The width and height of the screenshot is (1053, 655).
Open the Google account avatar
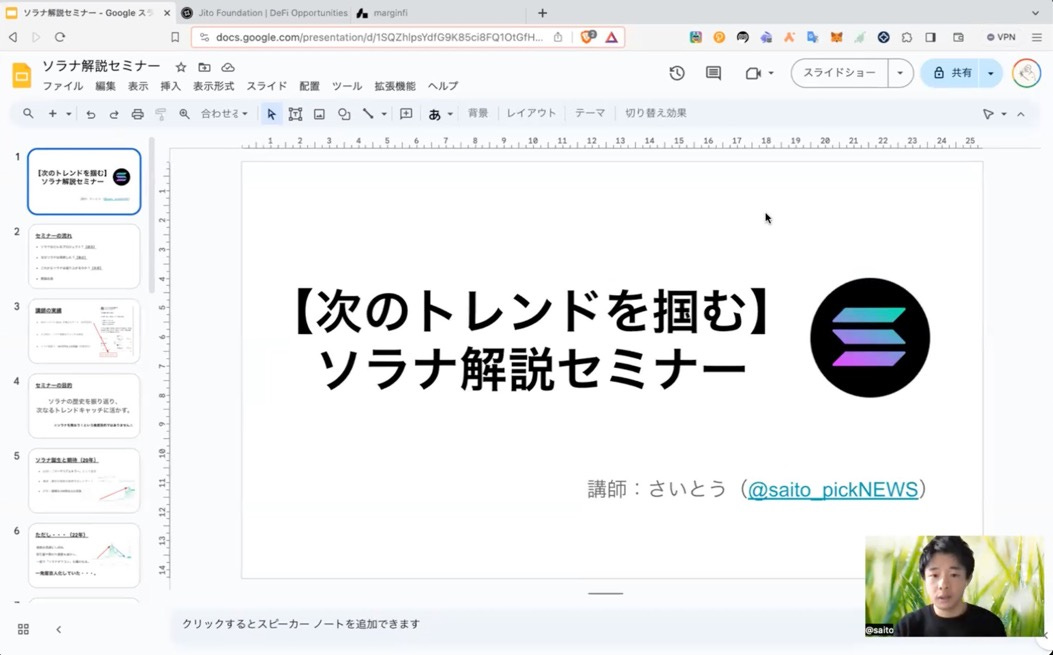click(x=1026, y=73)
